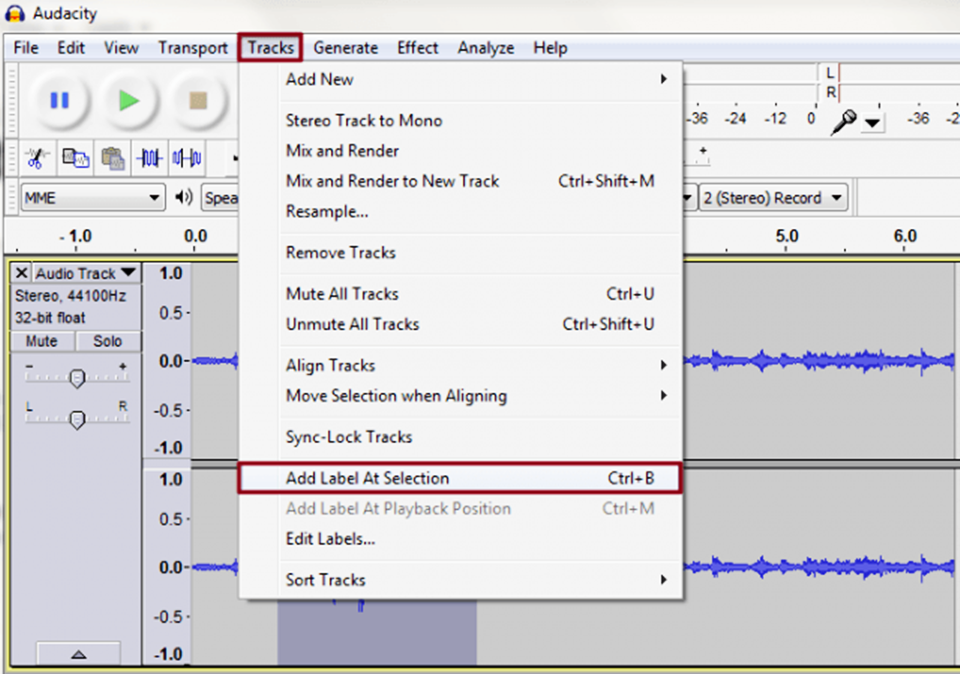
Task: Select Add Label At Selection
Action: tap(460, 478)
